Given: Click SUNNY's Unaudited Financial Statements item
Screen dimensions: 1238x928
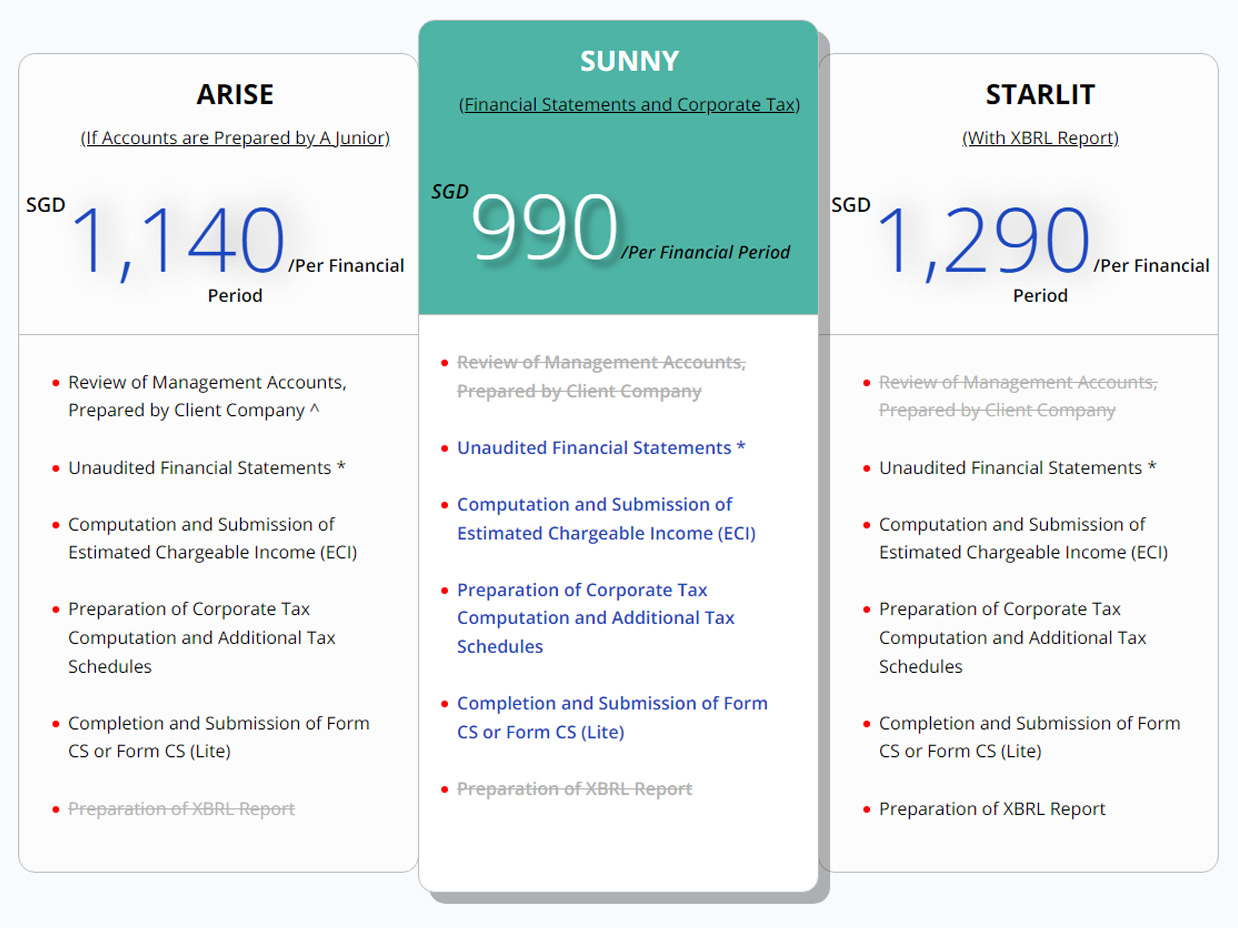Looking at the screenshot, I should (601, 447).
